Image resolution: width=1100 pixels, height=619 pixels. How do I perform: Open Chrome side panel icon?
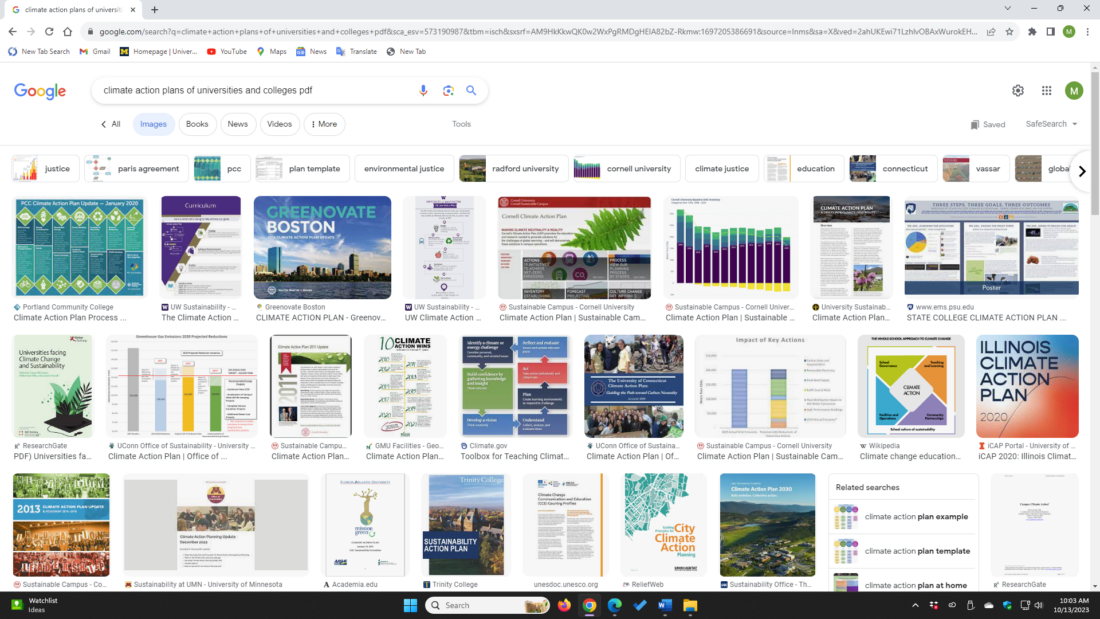pos(1050,32)
